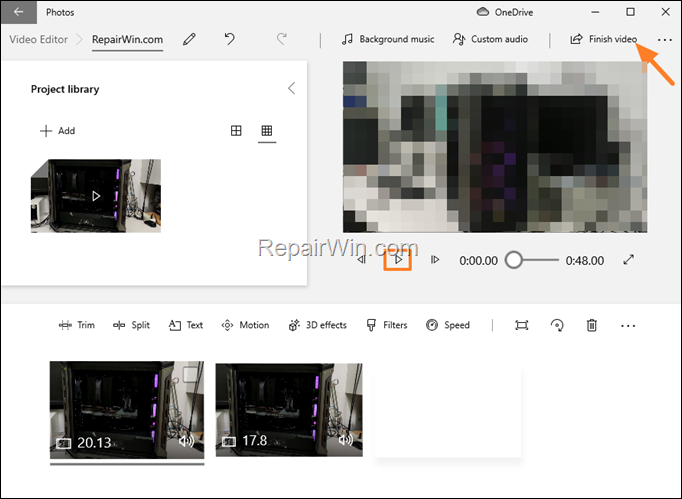
Task: Enter full screen preview
Action: 629,260
